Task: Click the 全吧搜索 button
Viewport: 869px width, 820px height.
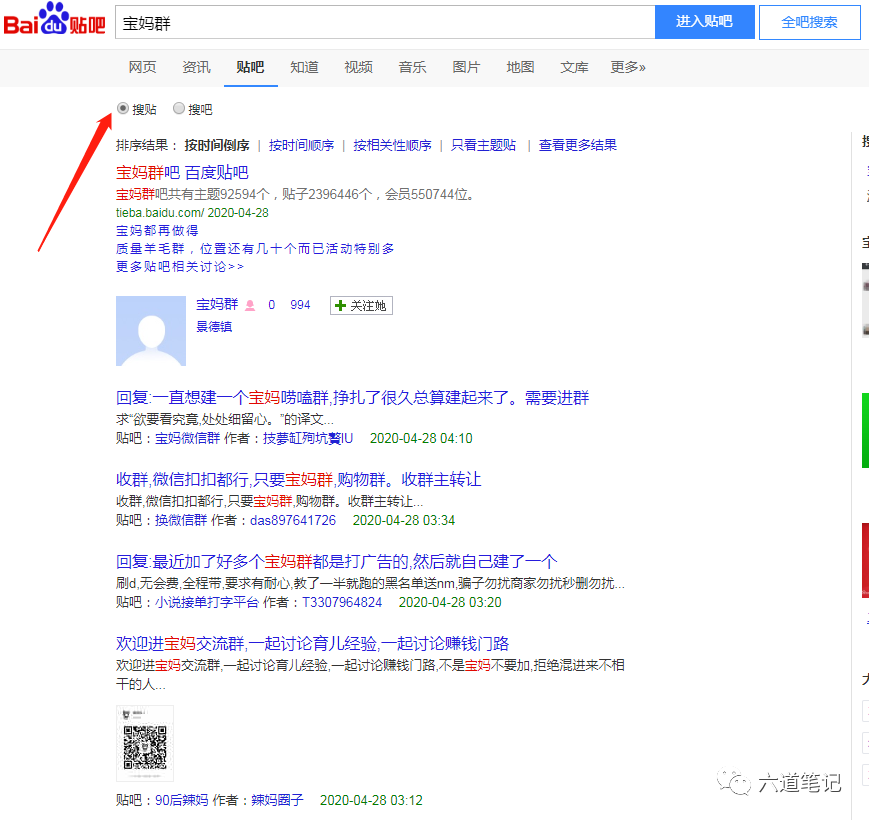Action: coord(809,22)
